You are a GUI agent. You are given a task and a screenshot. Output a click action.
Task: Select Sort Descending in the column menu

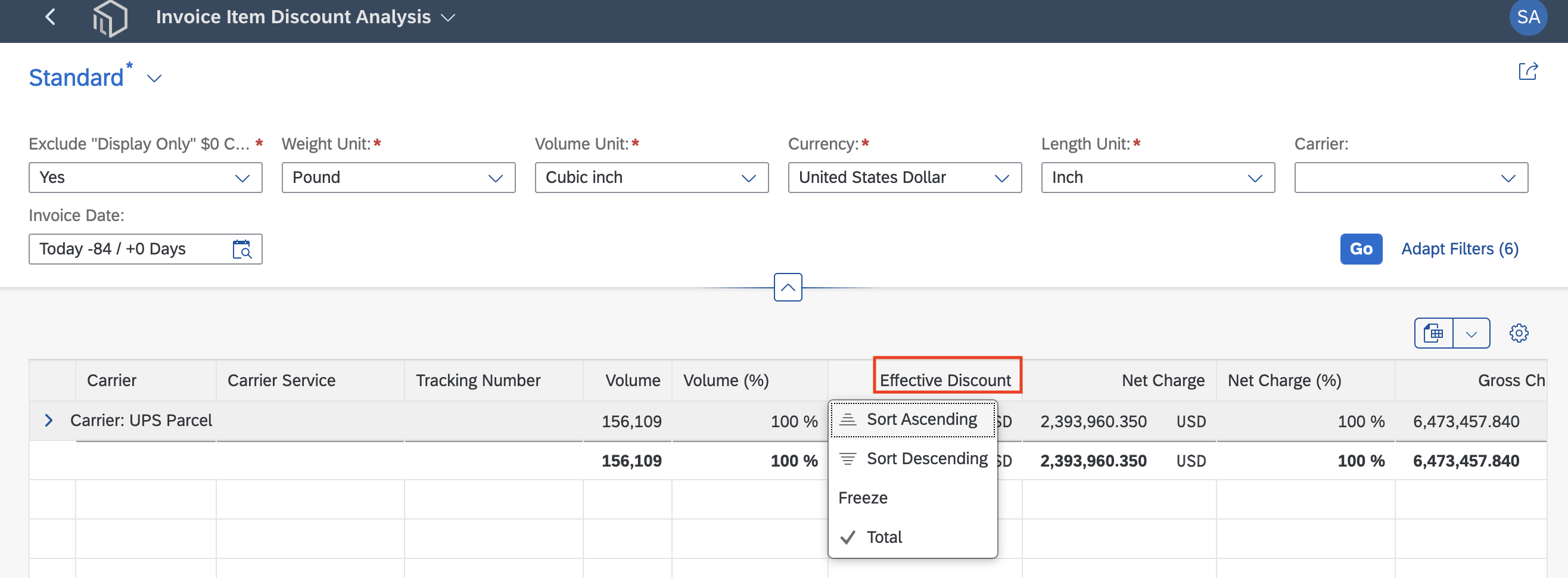click(x=913, y=459)
